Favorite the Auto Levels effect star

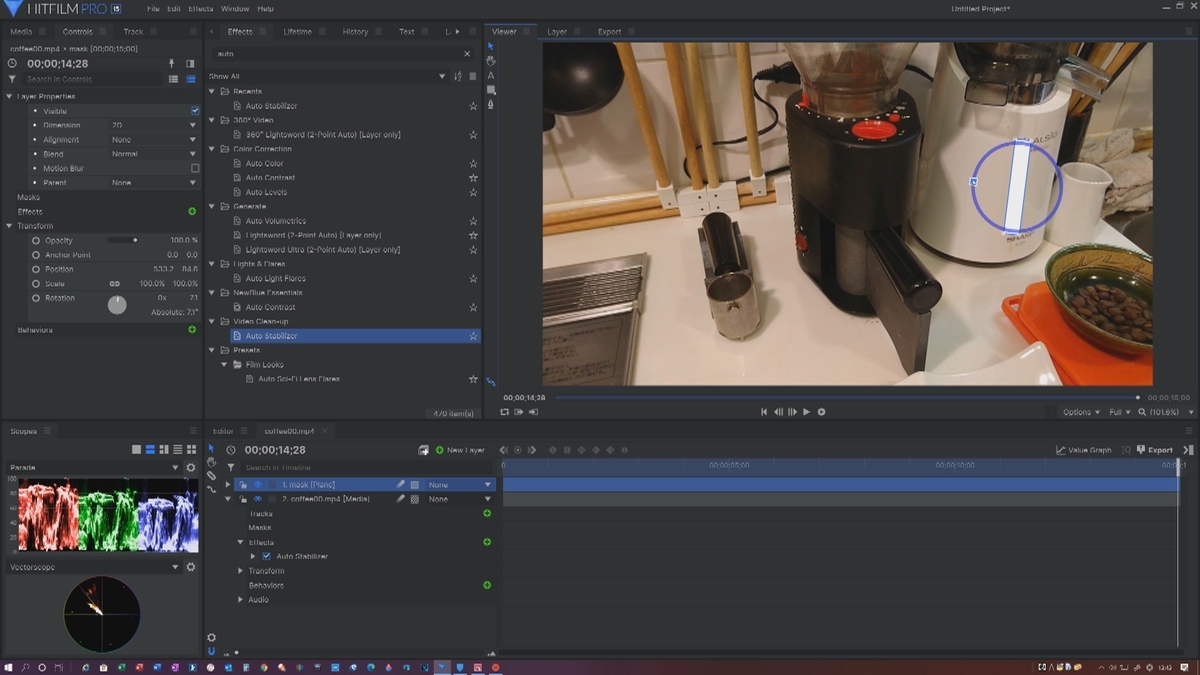tap(473, 192)
